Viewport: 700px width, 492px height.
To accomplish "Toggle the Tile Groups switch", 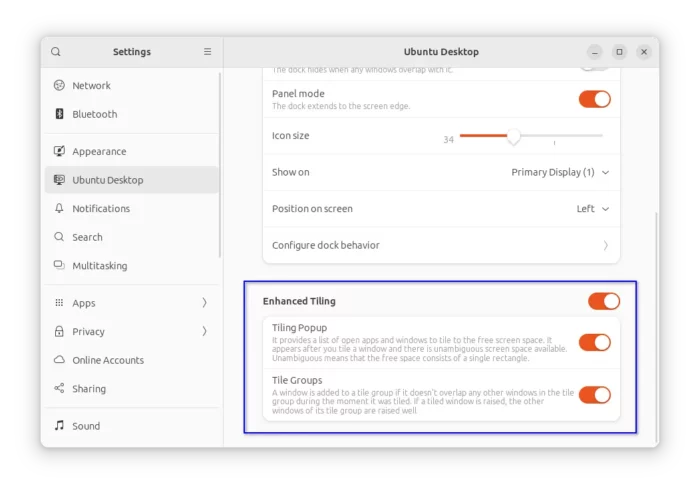I will pyautogui.click(x=595, y=395).
